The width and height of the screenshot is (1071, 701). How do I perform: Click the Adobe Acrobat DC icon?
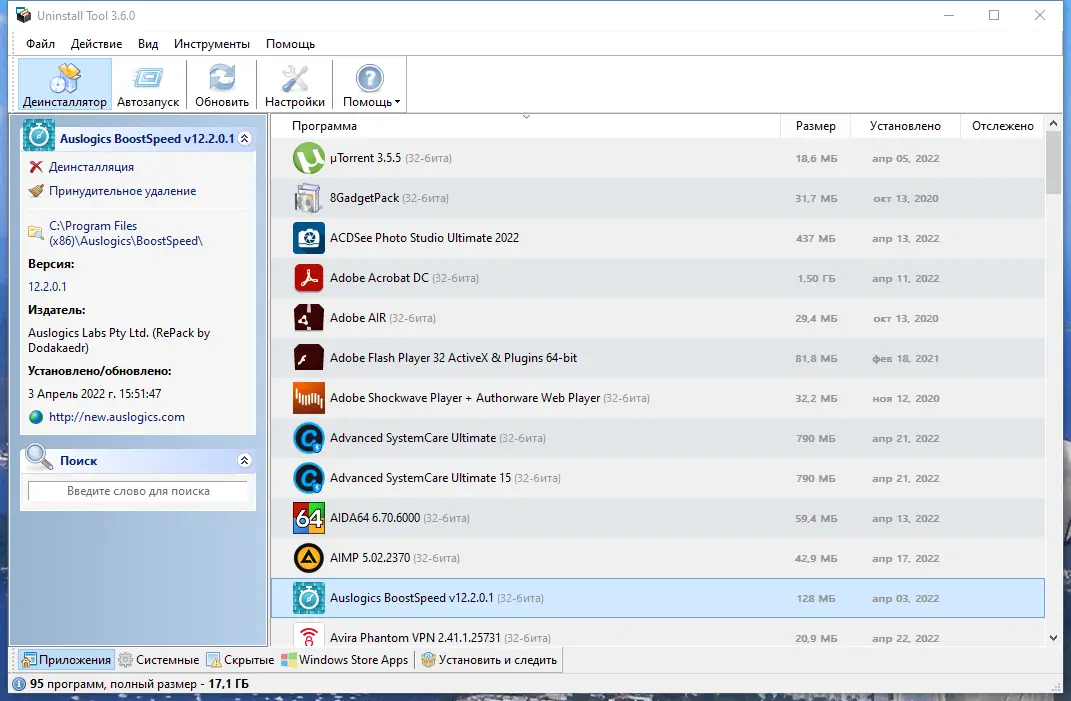(x=309, y=278)
